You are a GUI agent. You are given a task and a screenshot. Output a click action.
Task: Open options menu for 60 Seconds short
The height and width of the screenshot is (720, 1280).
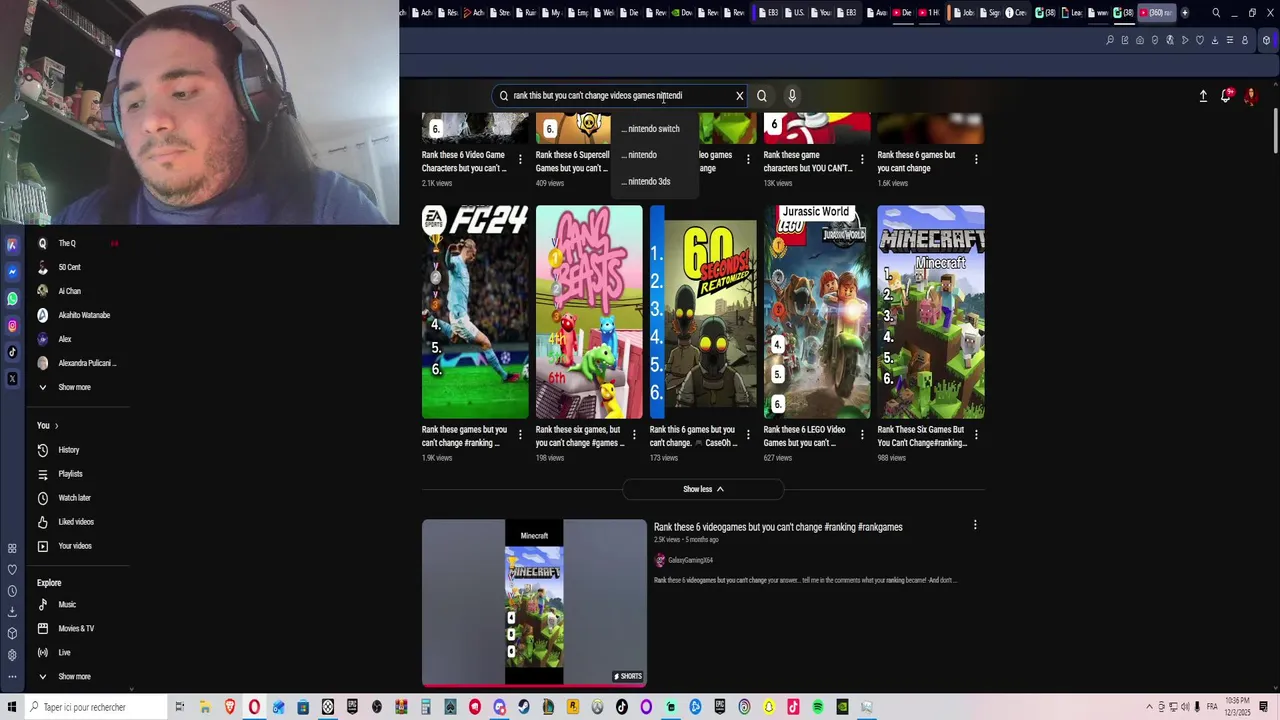pos(747,435)
